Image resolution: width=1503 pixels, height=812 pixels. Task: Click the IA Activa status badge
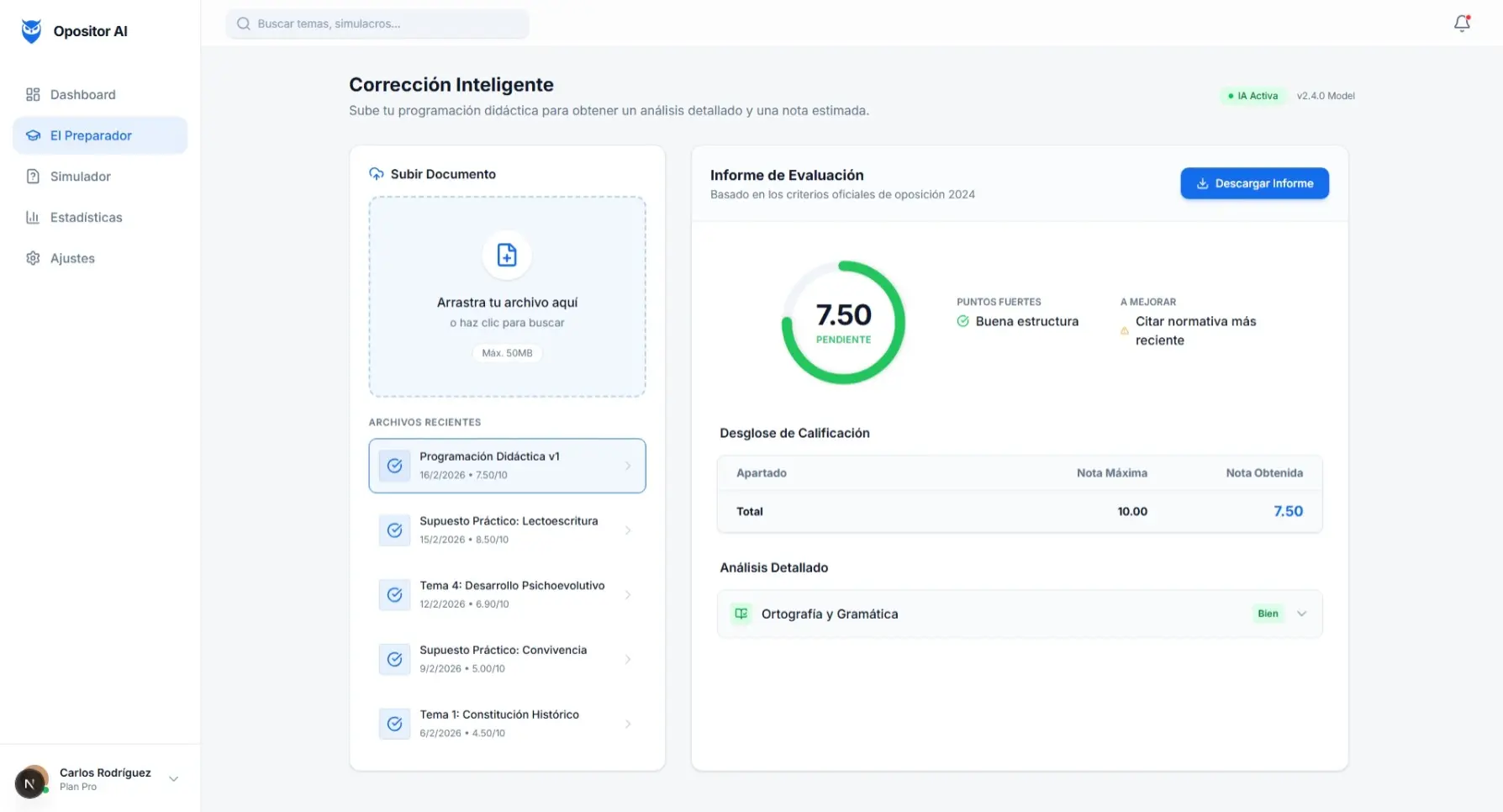(1253, 96)
